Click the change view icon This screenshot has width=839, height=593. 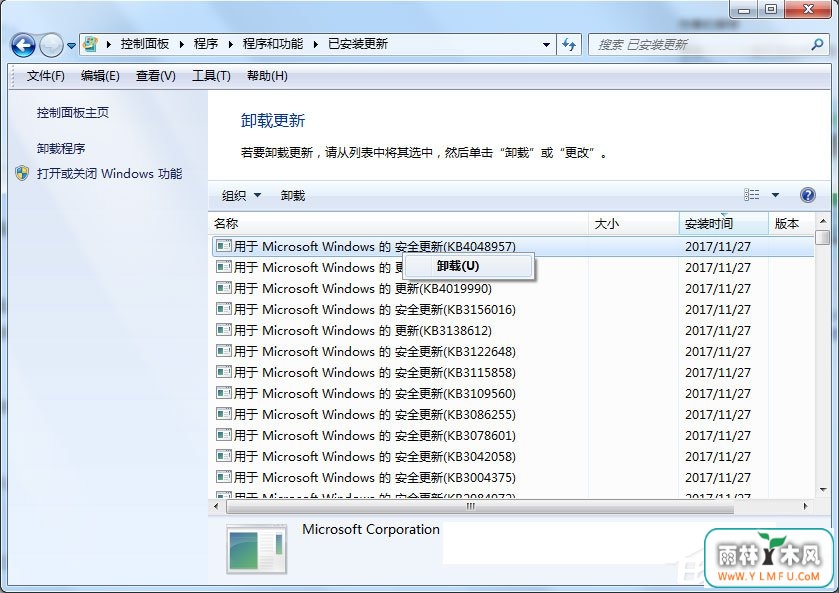coord(751,195)
